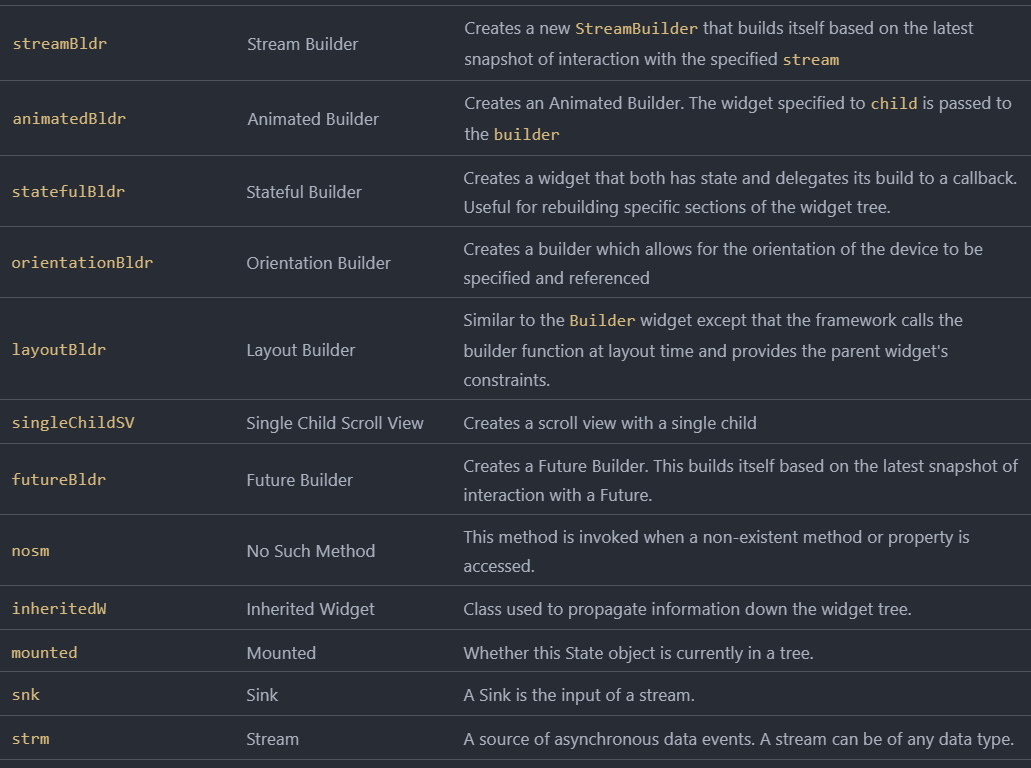Click the Orientation Builder name cell

pos(318,263)
